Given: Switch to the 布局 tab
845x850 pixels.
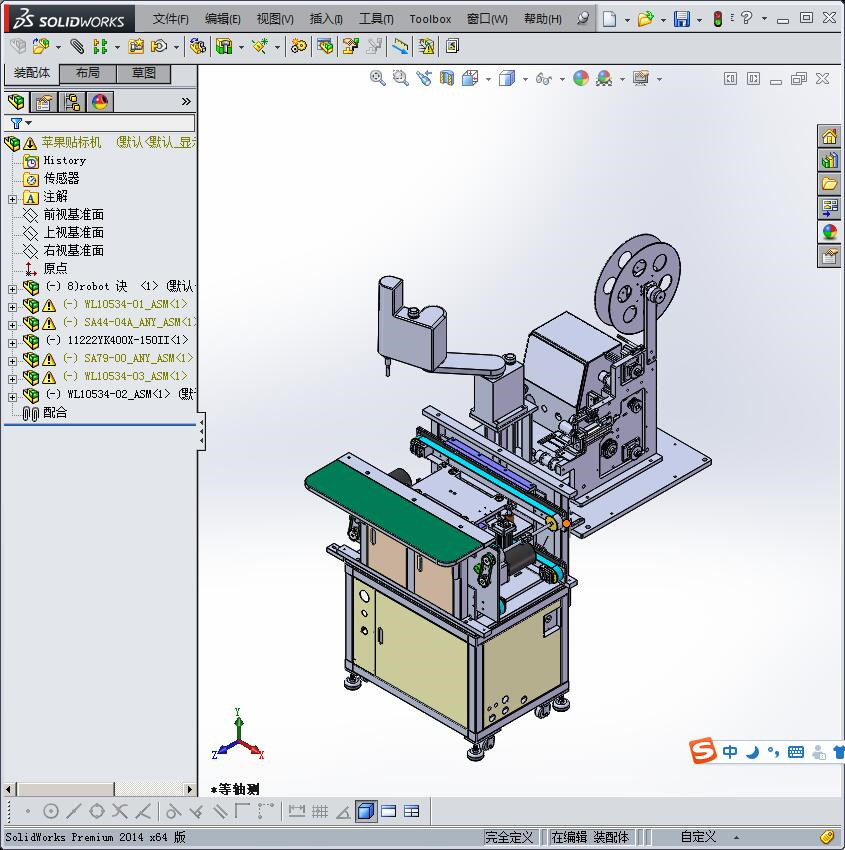Looking at the screenshot, I should pos(88,73).
